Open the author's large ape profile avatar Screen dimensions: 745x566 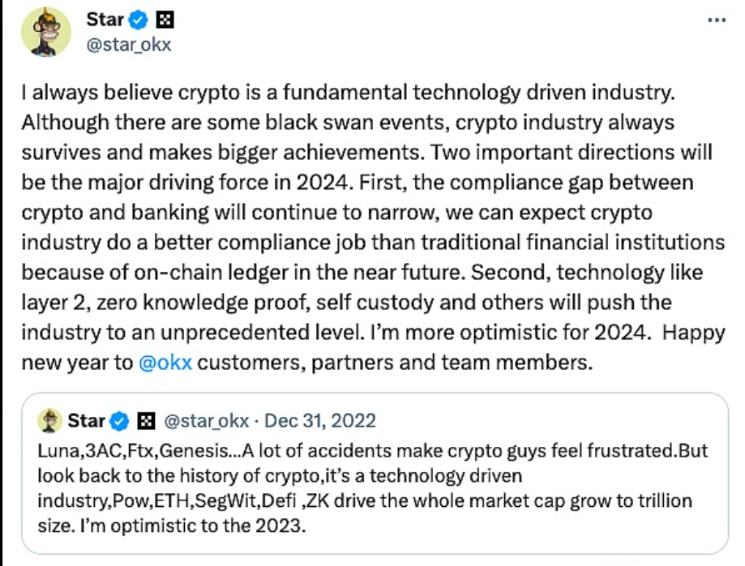click(x=46, y=32)
